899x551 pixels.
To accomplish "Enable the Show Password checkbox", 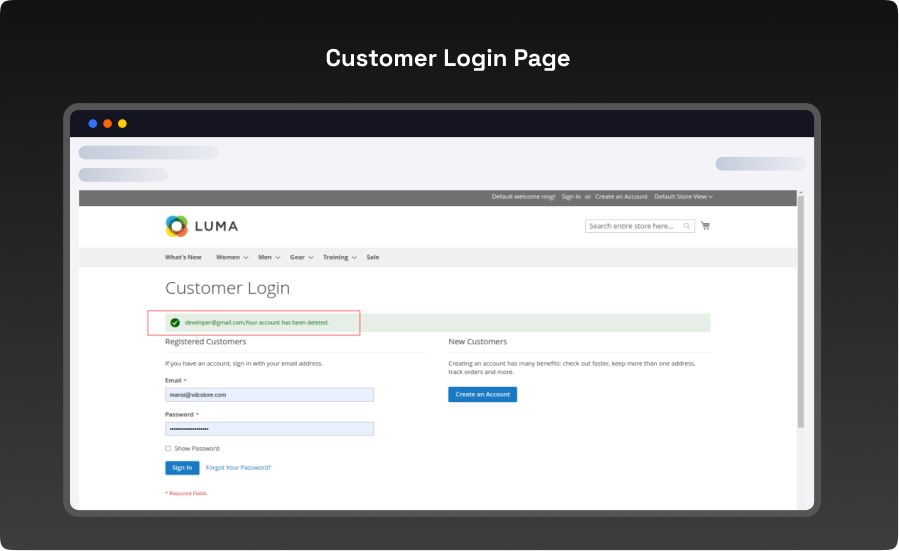I will click(x=168, y=448).
